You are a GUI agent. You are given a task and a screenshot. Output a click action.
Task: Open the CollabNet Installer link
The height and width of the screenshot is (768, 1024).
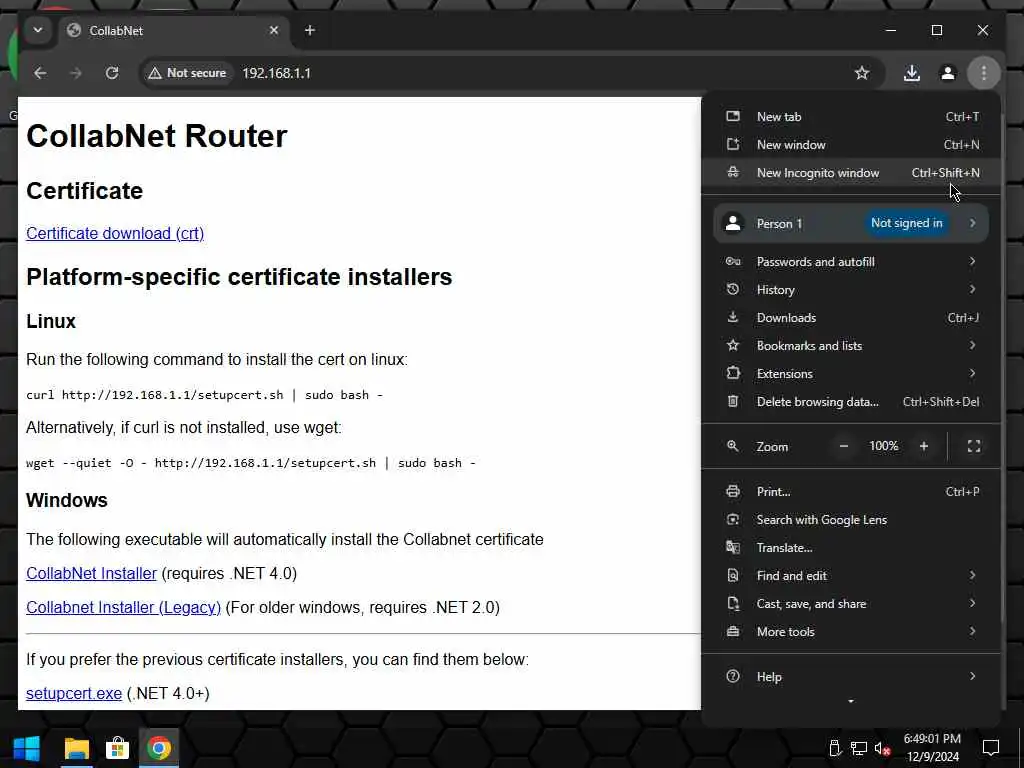(91, 573)
